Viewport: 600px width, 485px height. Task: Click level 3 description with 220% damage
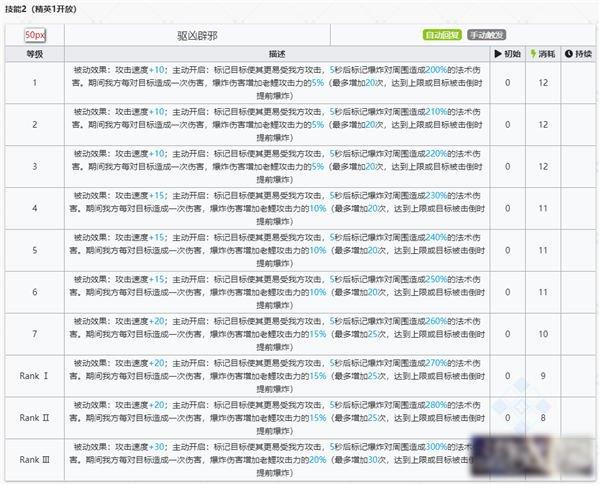click(277, 167)
